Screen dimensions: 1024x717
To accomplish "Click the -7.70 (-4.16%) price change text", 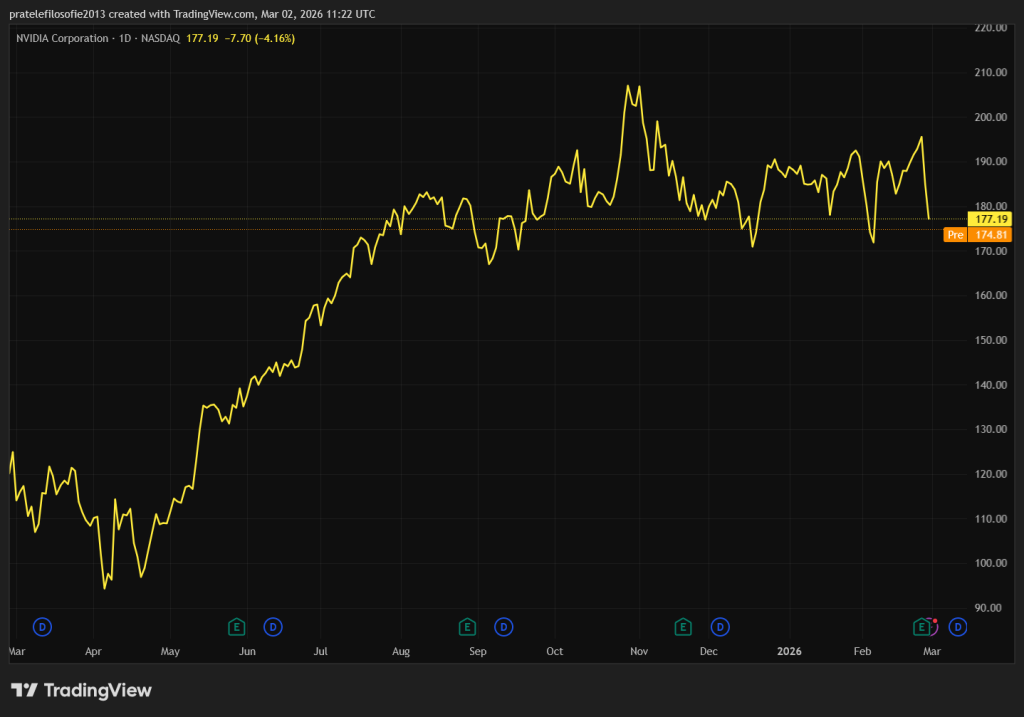I will coord(260,38).
